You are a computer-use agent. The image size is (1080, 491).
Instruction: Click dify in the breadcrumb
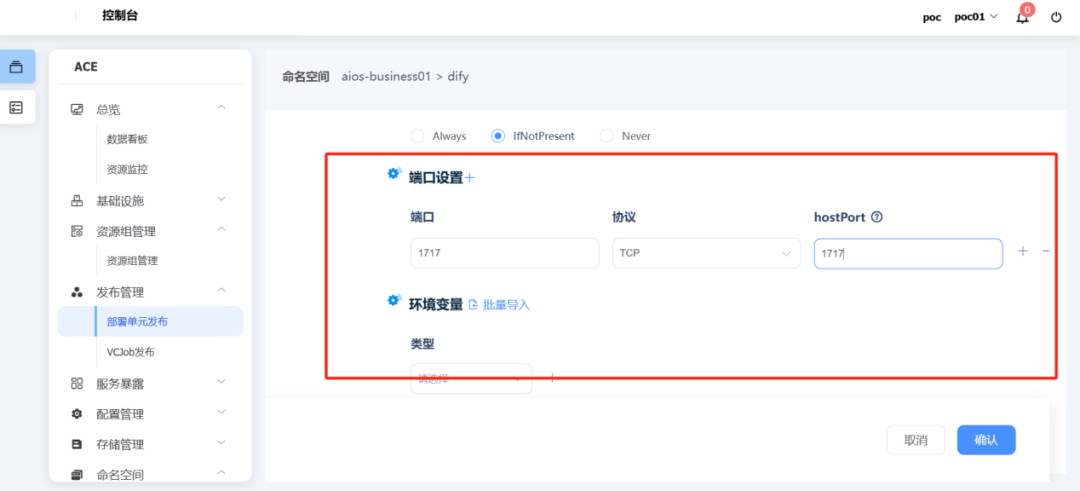click(x=458, y=76)
